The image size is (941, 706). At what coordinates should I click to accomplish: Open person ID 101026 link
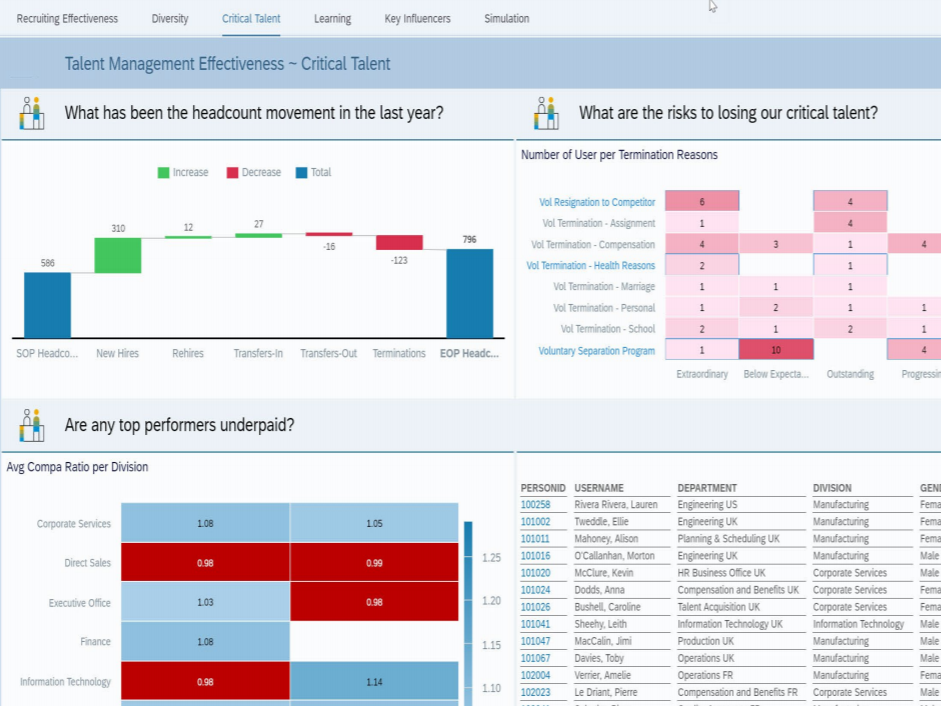coord(535,607)
